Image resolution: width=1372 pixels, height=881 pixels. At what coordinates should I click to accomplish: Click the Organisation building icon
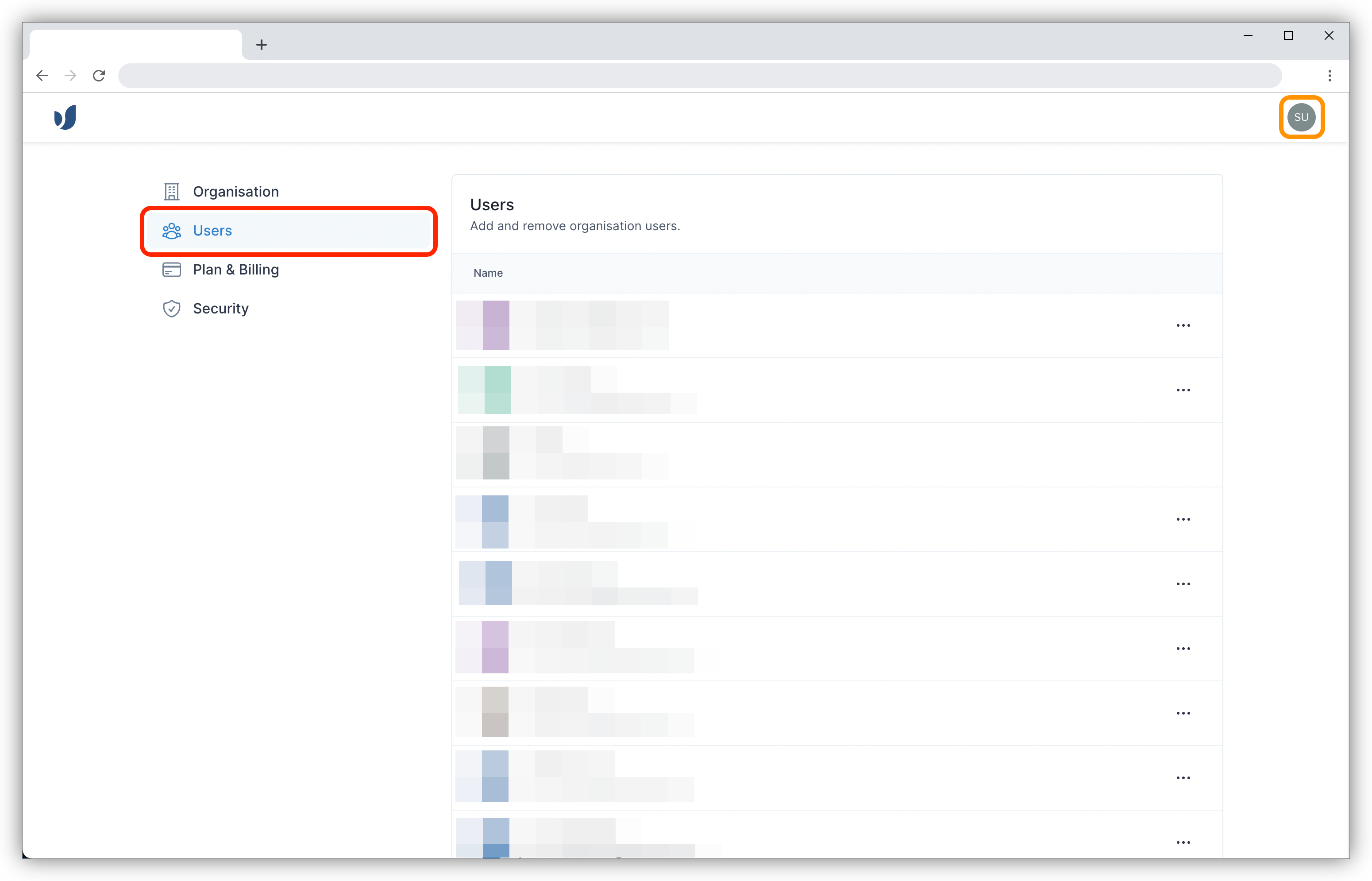(172, 191)
